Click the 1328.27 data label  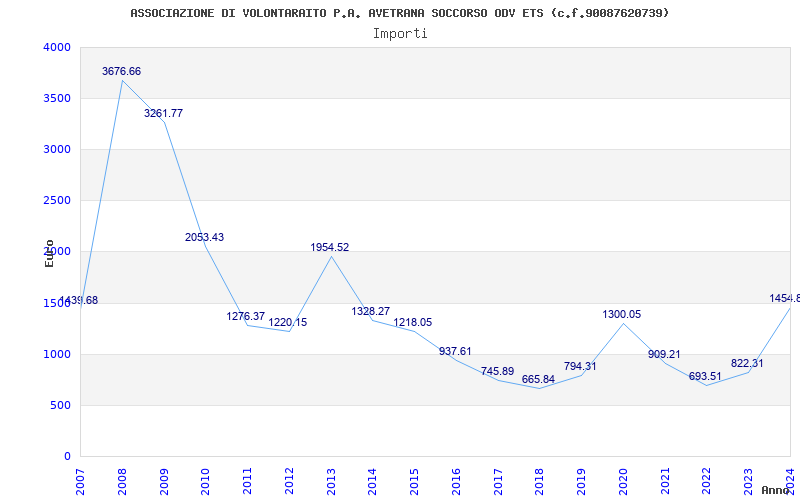[x=371, y=311]
